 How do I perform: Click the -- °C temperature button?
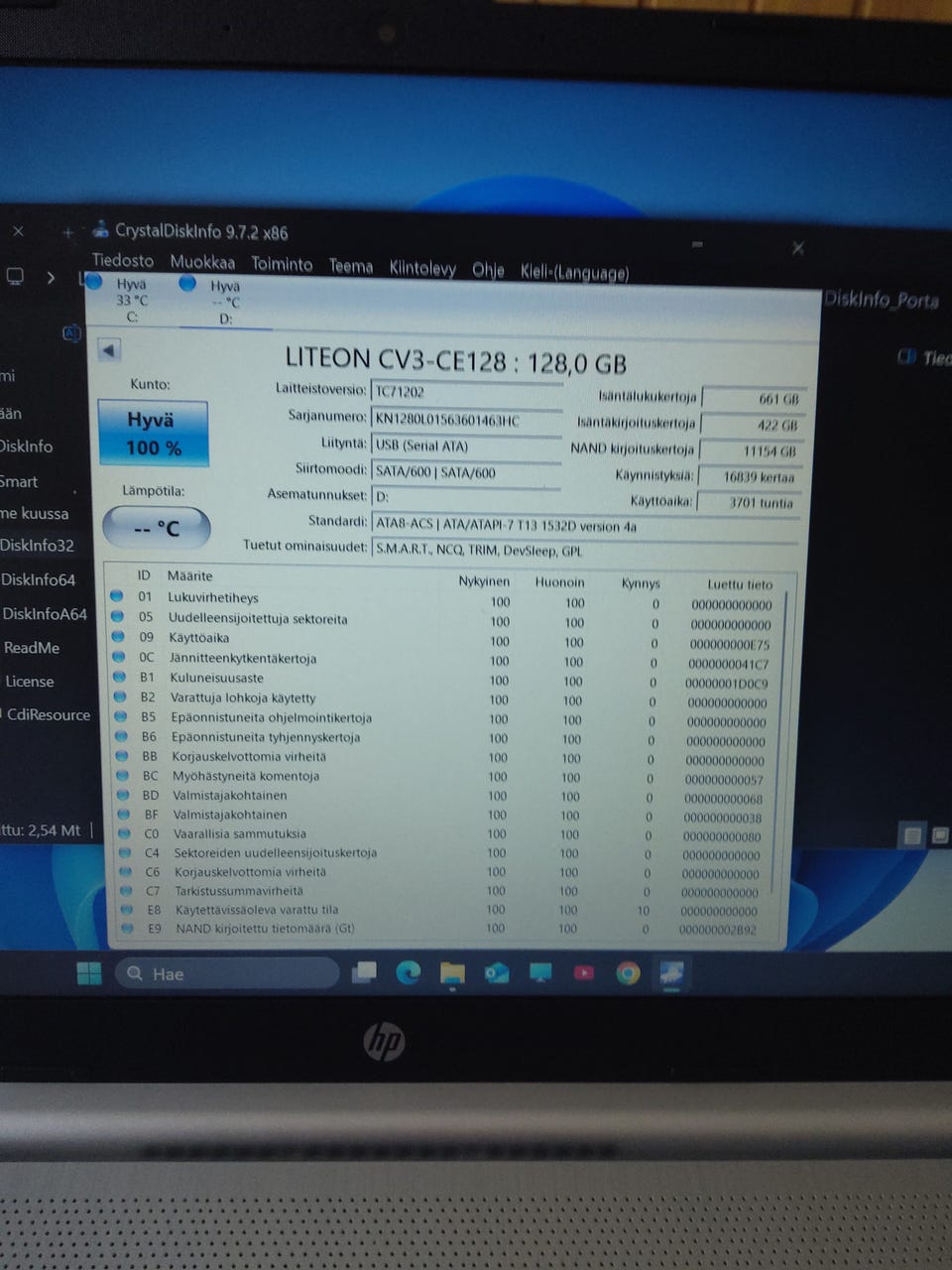[157, 527]
